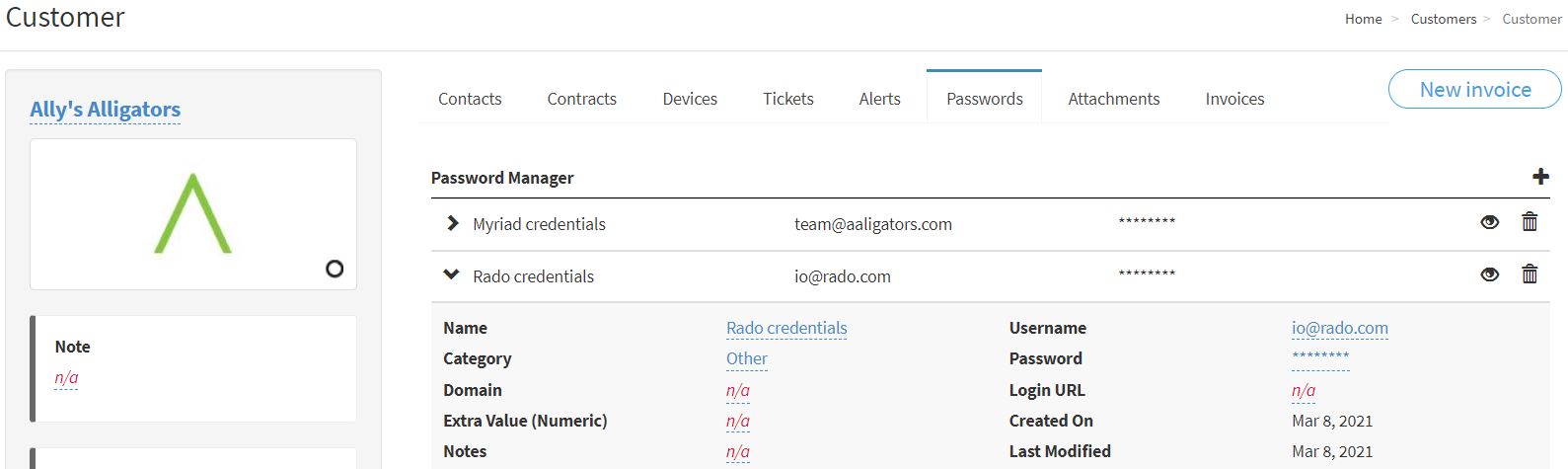
Task: Delete Myriad credentials with trash icon
Action: coord(1530,222)
